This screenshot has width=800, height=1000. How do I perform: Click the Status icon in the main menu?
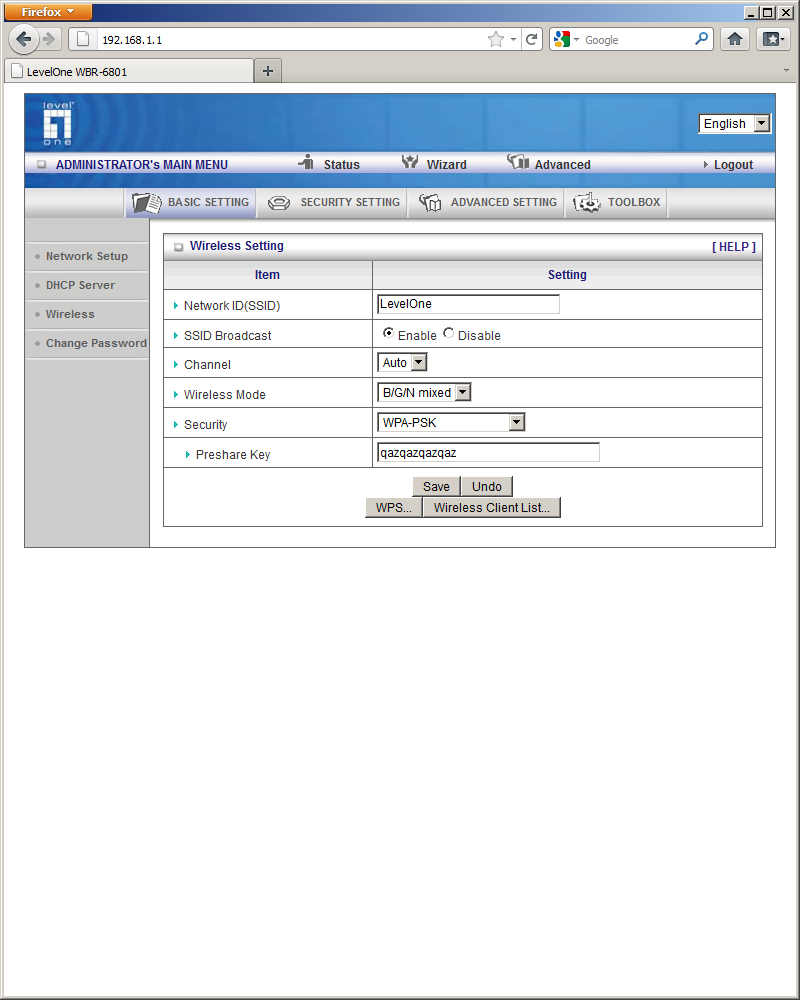point(306,163)
